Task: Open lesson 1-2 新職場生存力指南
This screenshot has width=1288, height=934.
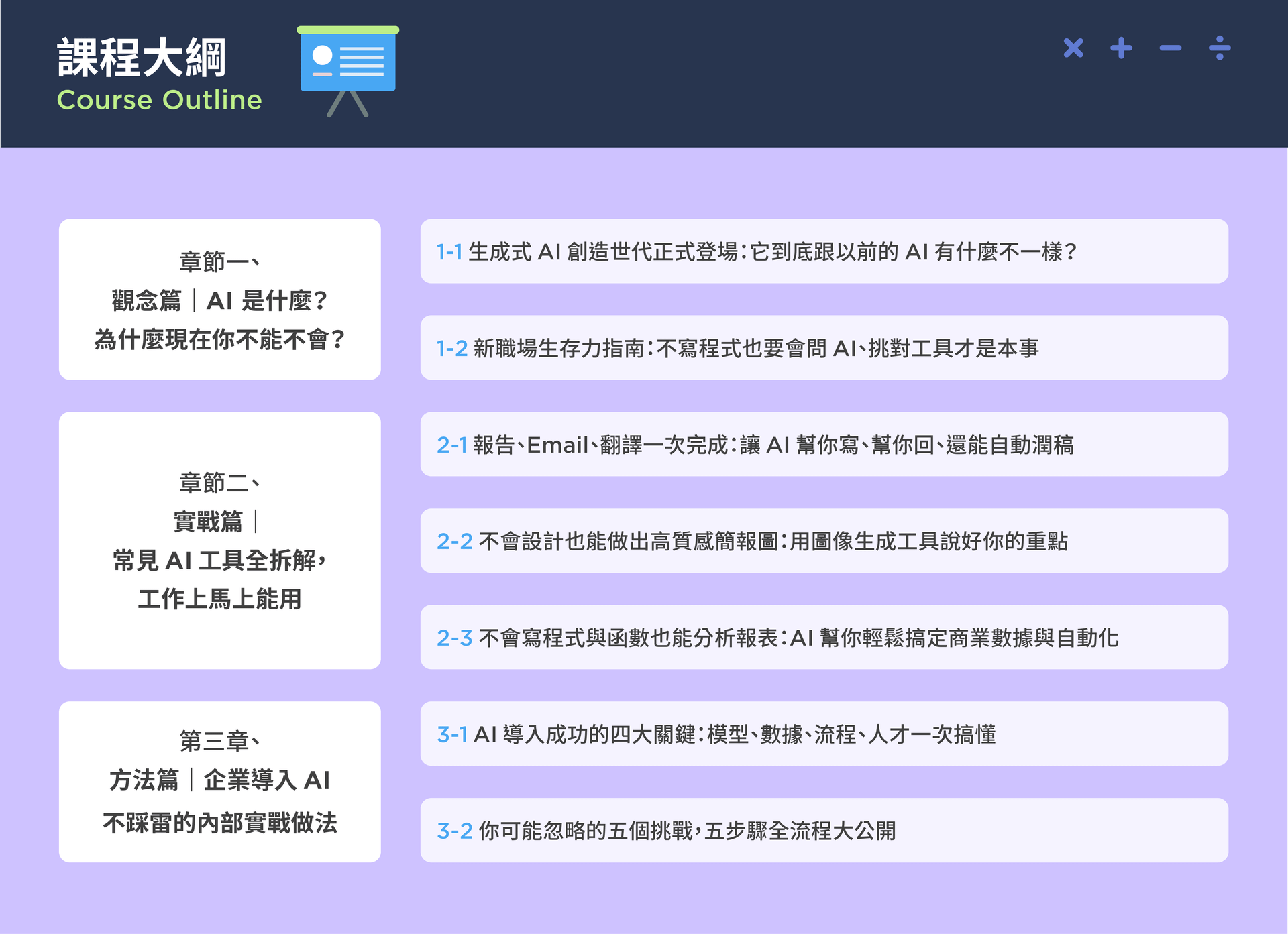Action: coord(824,348)
